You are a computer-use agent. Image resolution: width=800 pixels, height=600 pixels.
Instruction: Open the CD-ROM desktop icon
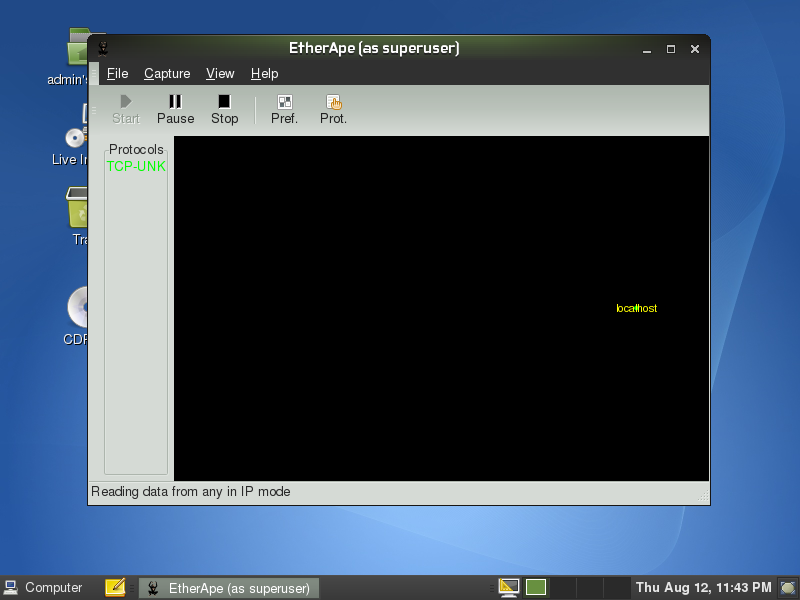tap(77, 308)
